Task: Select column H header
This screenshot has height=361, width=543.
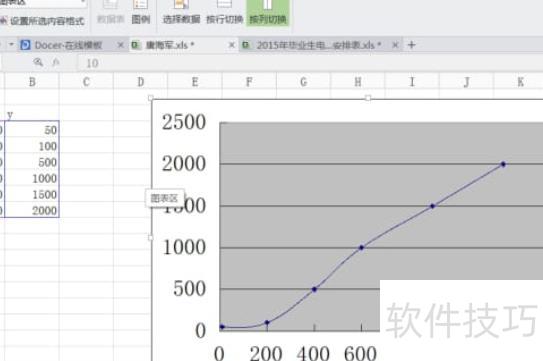Action: pos(358,82)
